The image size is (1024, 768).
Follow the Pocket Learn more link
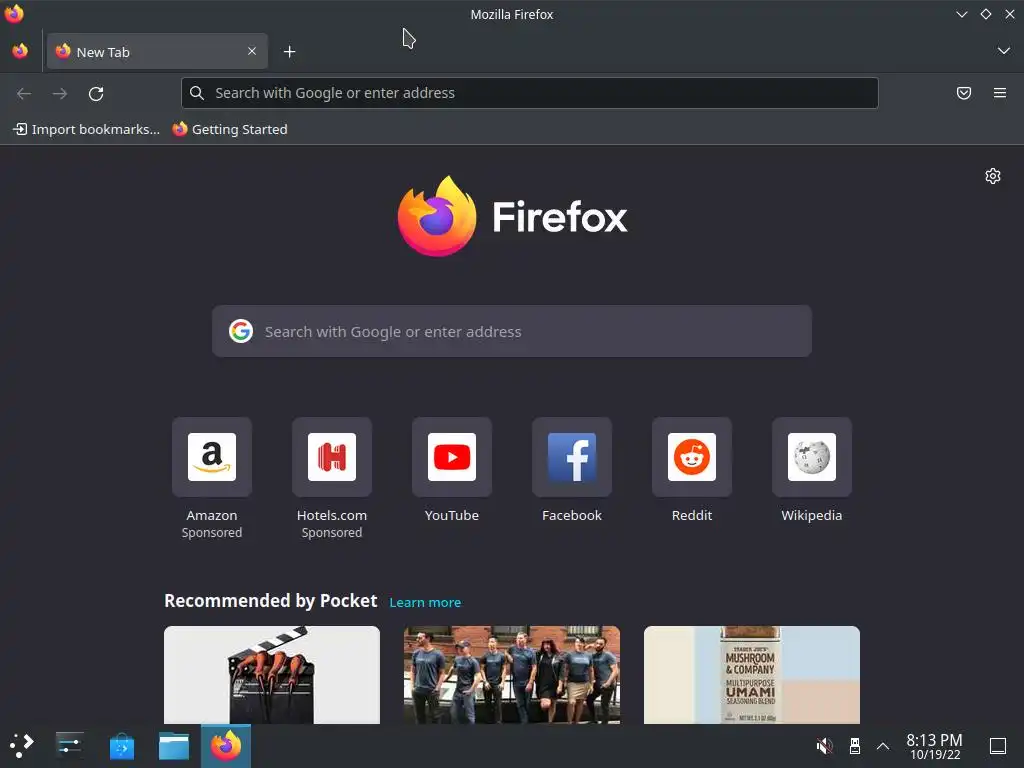point(425,602)
